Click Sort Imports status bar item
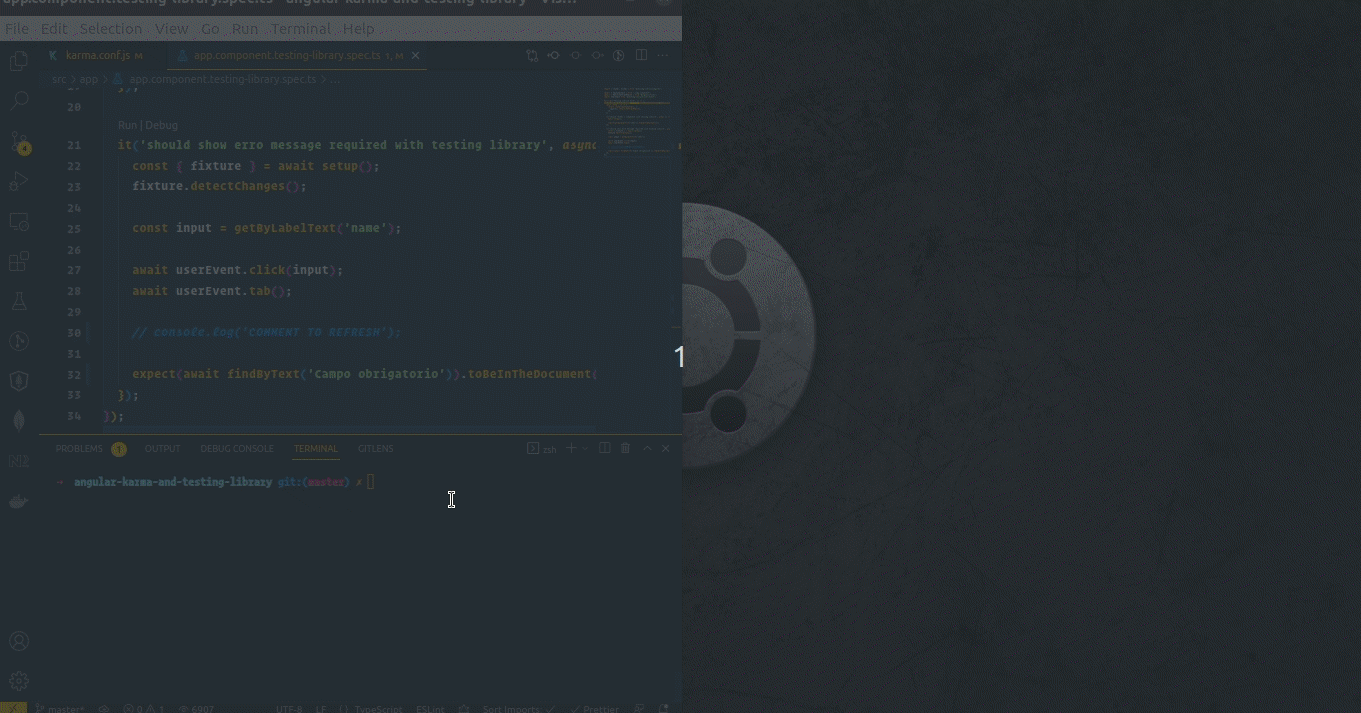The image size is (1361, 713). coord(518,709)
